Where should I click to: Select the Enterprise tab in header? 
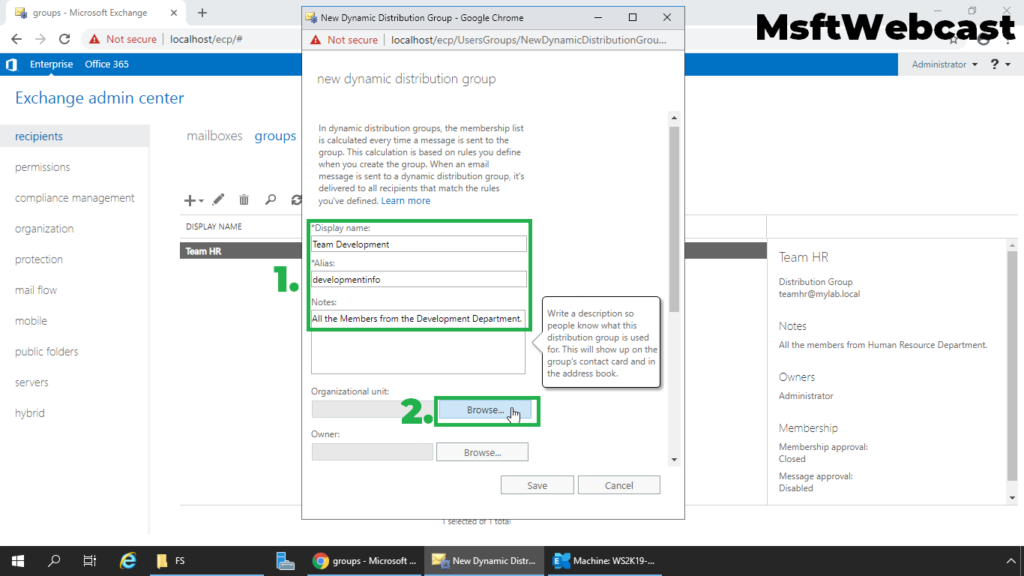point(51,64)
